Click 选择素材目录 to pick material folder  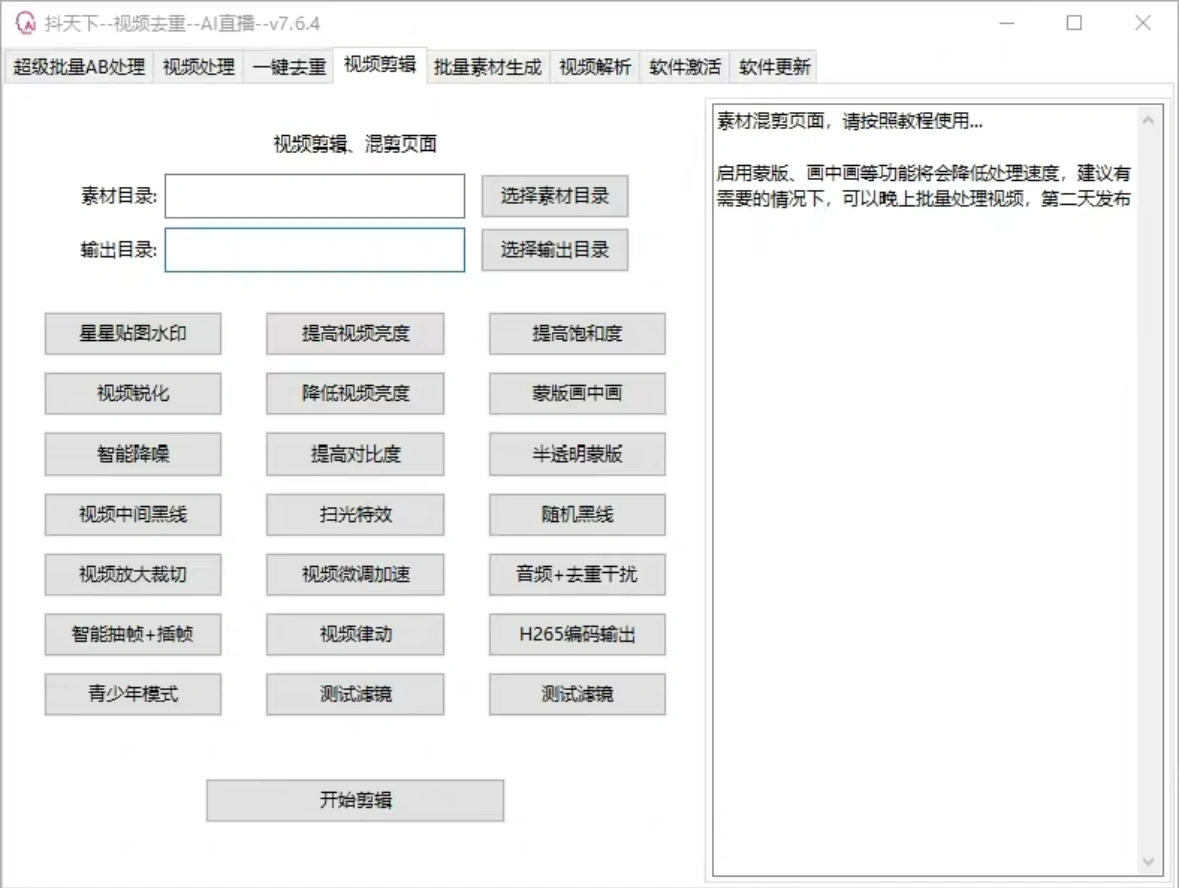tap(555, 196)
